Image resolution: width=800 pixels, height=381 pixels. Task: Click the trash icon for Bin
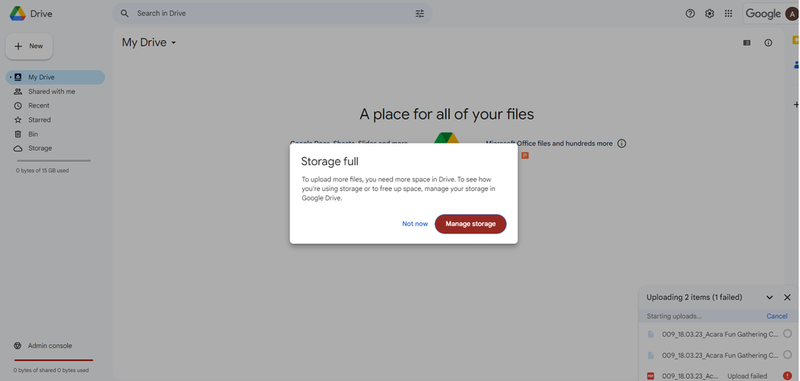point(18,134)
